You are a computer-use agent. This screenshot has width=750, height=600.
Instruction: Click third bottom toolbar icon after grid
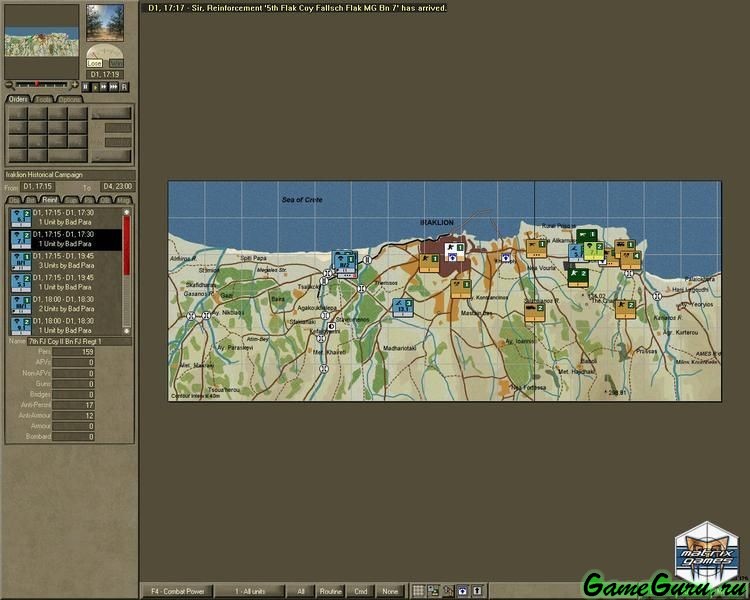(448, 591)
